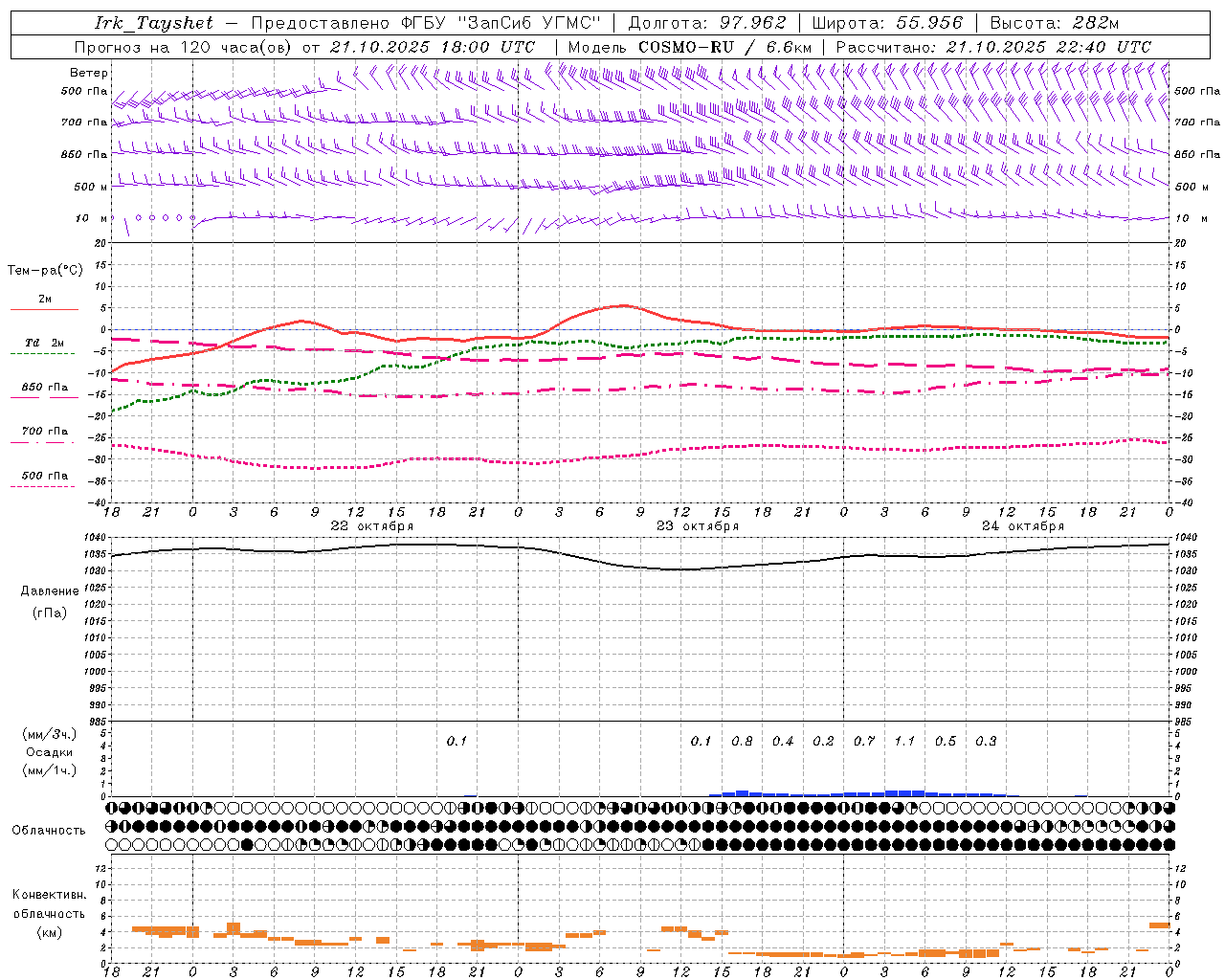Screen dimensions: 1225x980
Task: Click the computed time 21.10.2025 22:40 UTC
Action: 1049,47
